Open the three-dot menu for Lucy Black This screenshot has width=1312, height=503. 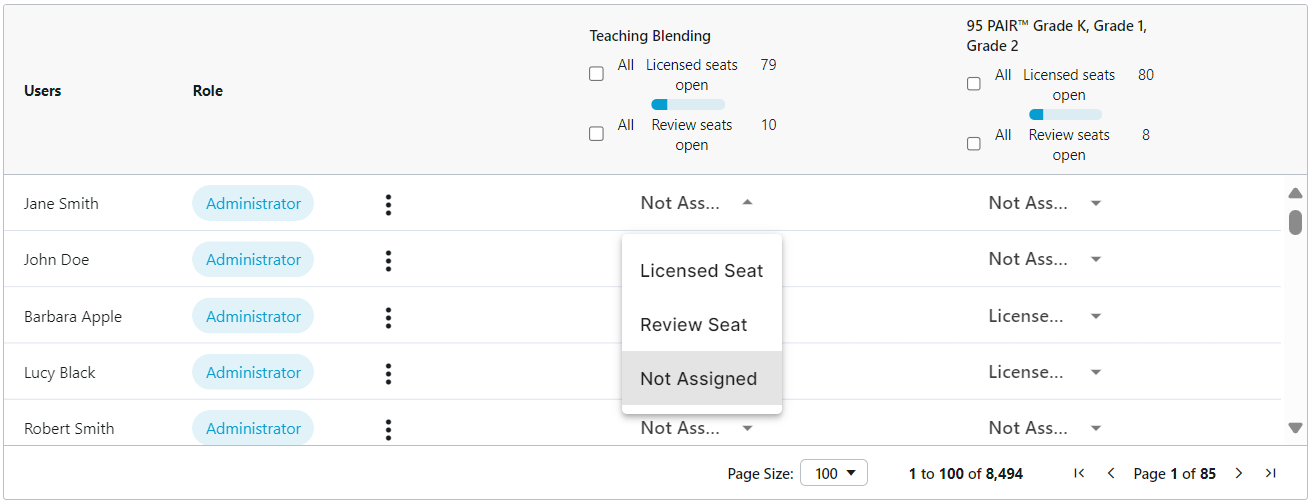[388, 373]
